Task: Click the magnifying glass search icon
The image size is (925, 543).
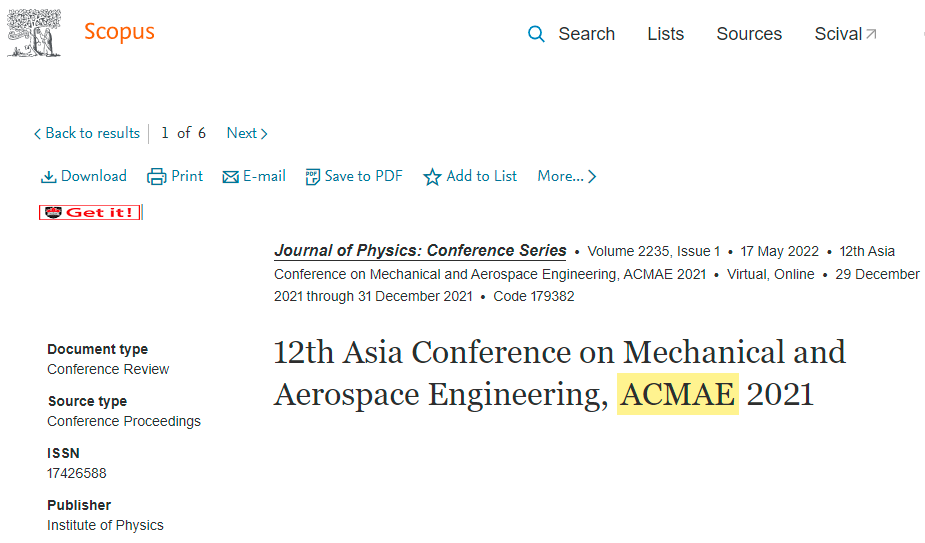Action: pos(536,34)
